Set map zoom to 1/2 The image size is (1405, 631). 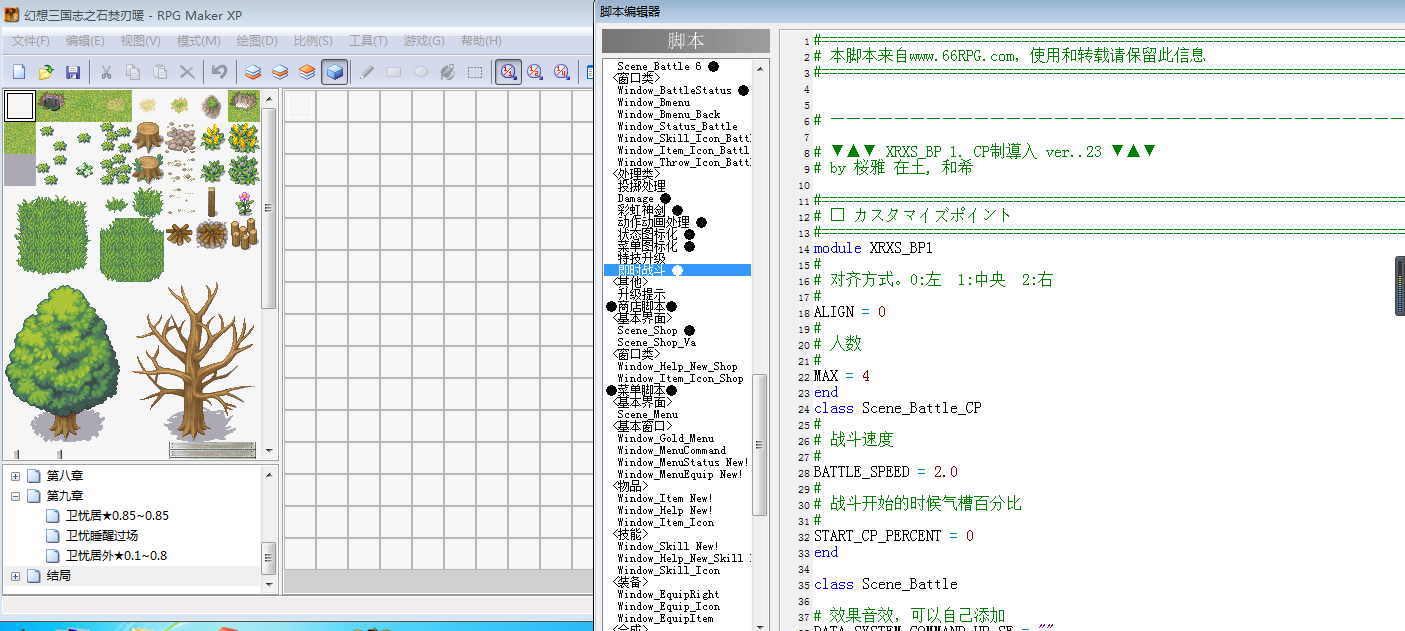point(535,72)
